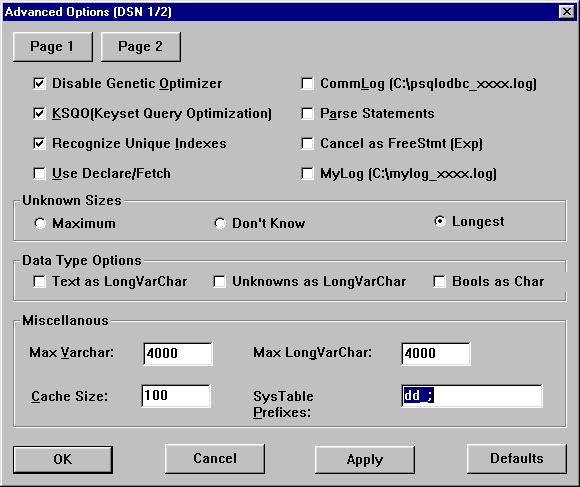This screenshot has height=487, width=580.
Task: Check Text as LongVarChar
Action: tap(39, 282)
